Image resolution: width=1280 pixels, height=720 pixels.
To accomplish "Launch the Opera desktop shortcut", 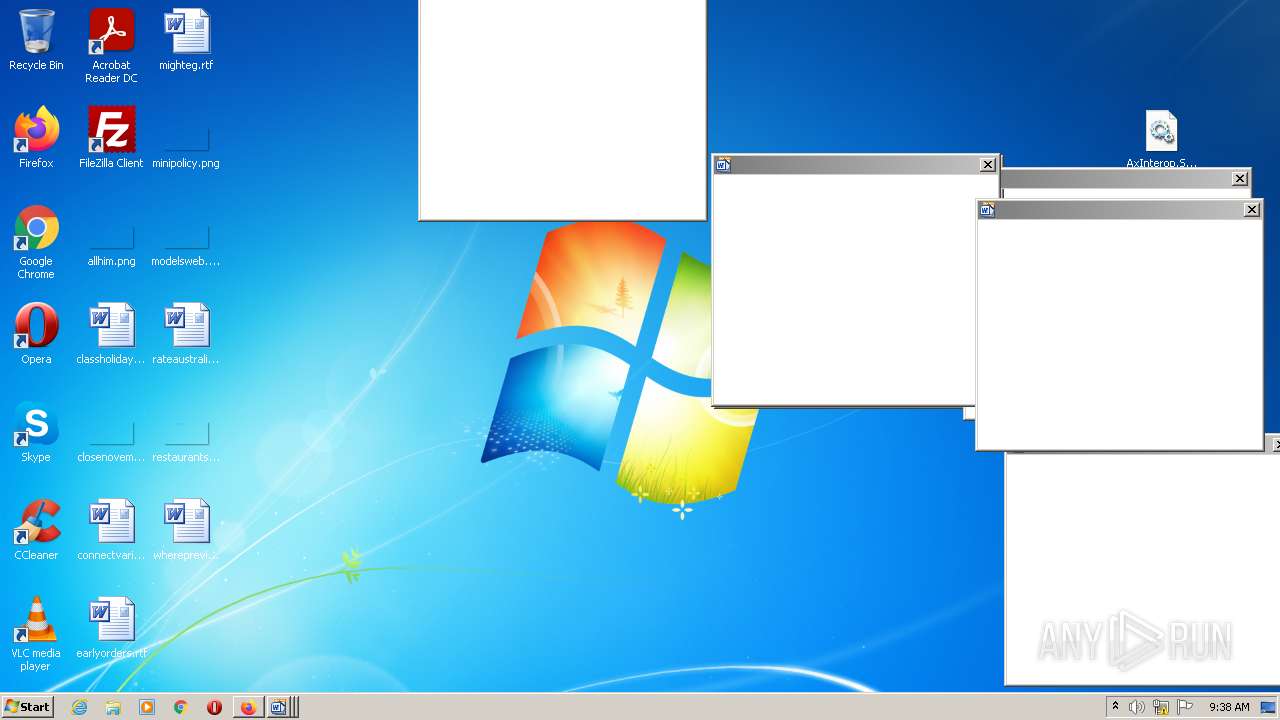I will (36, 334).
